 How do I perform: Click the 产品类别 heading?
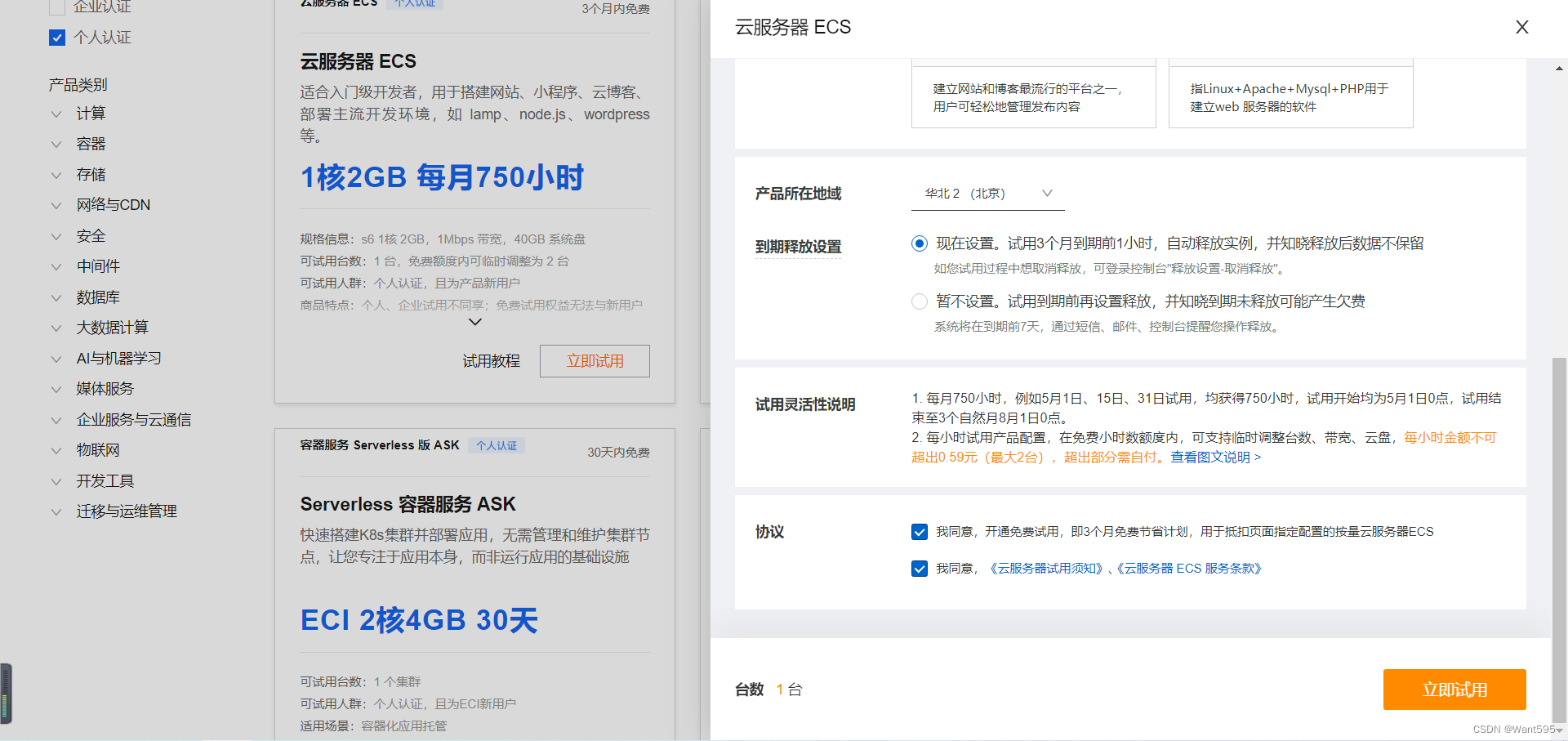[x=78, y=85]
